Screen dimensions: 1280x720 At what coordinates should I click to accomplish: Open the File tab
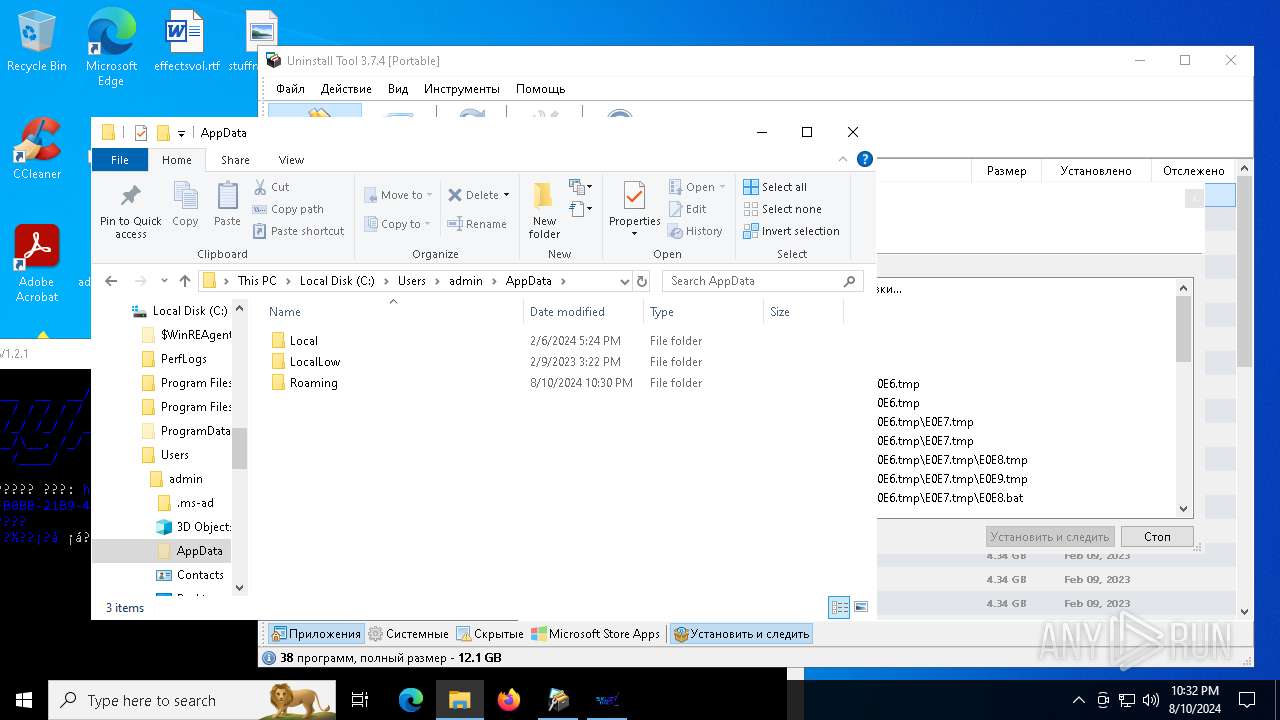119,160
